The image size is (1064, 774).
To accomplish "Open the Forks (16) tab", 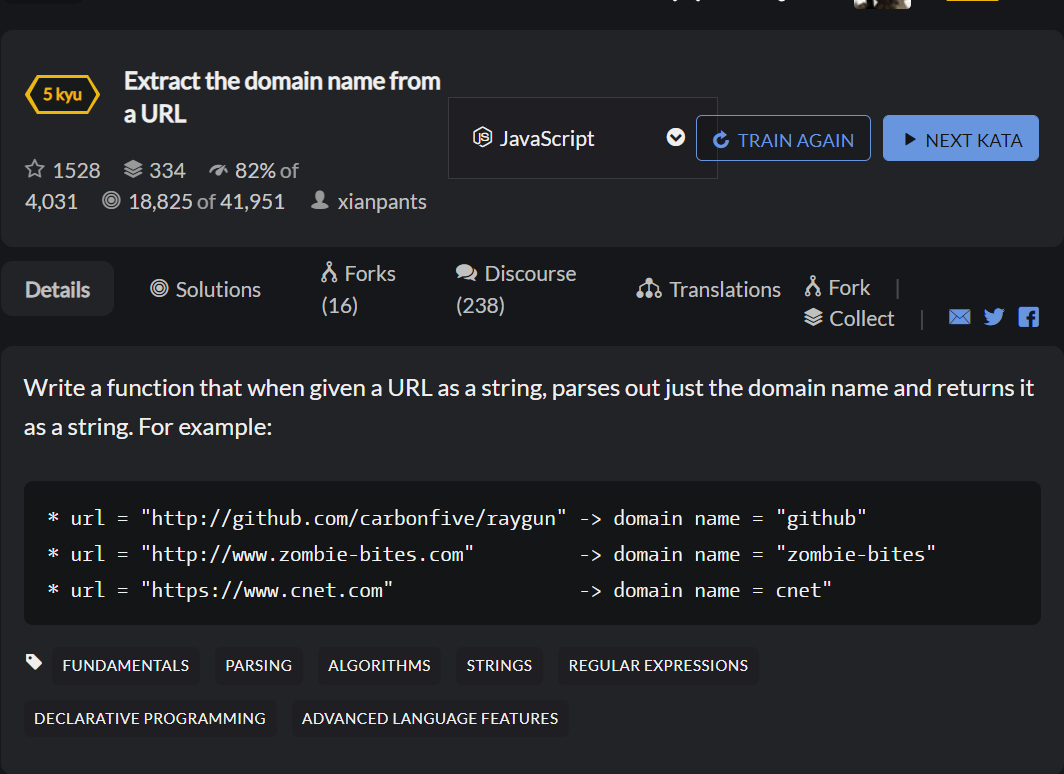I will 358,289.
